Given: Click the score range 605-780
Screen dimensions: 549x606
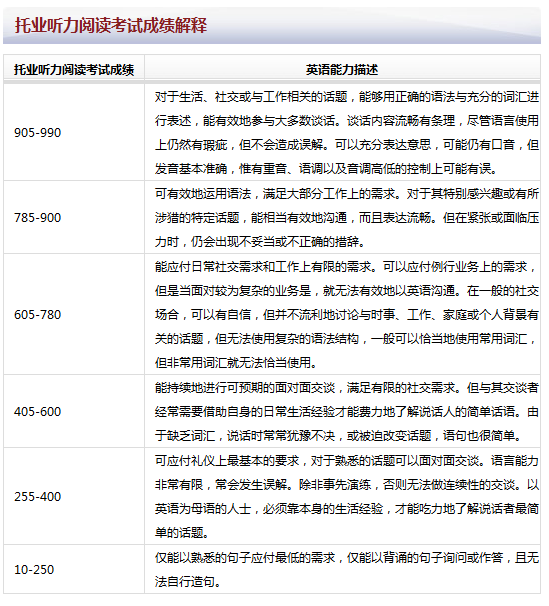Looking at the screenshot, I should (x=37, y=315).
